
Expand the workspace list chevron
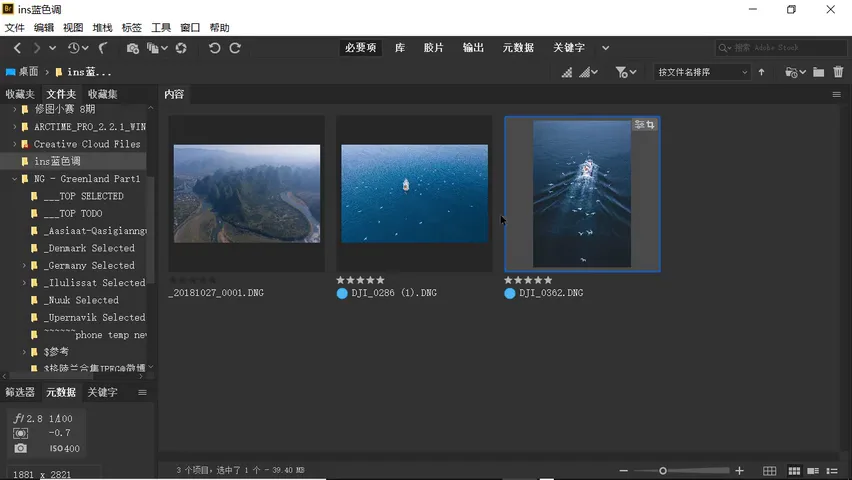tap(605, 48)
